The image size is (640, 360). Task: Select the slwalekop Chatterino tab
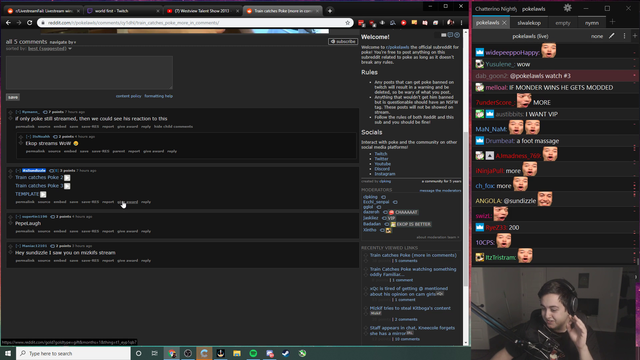529,23
